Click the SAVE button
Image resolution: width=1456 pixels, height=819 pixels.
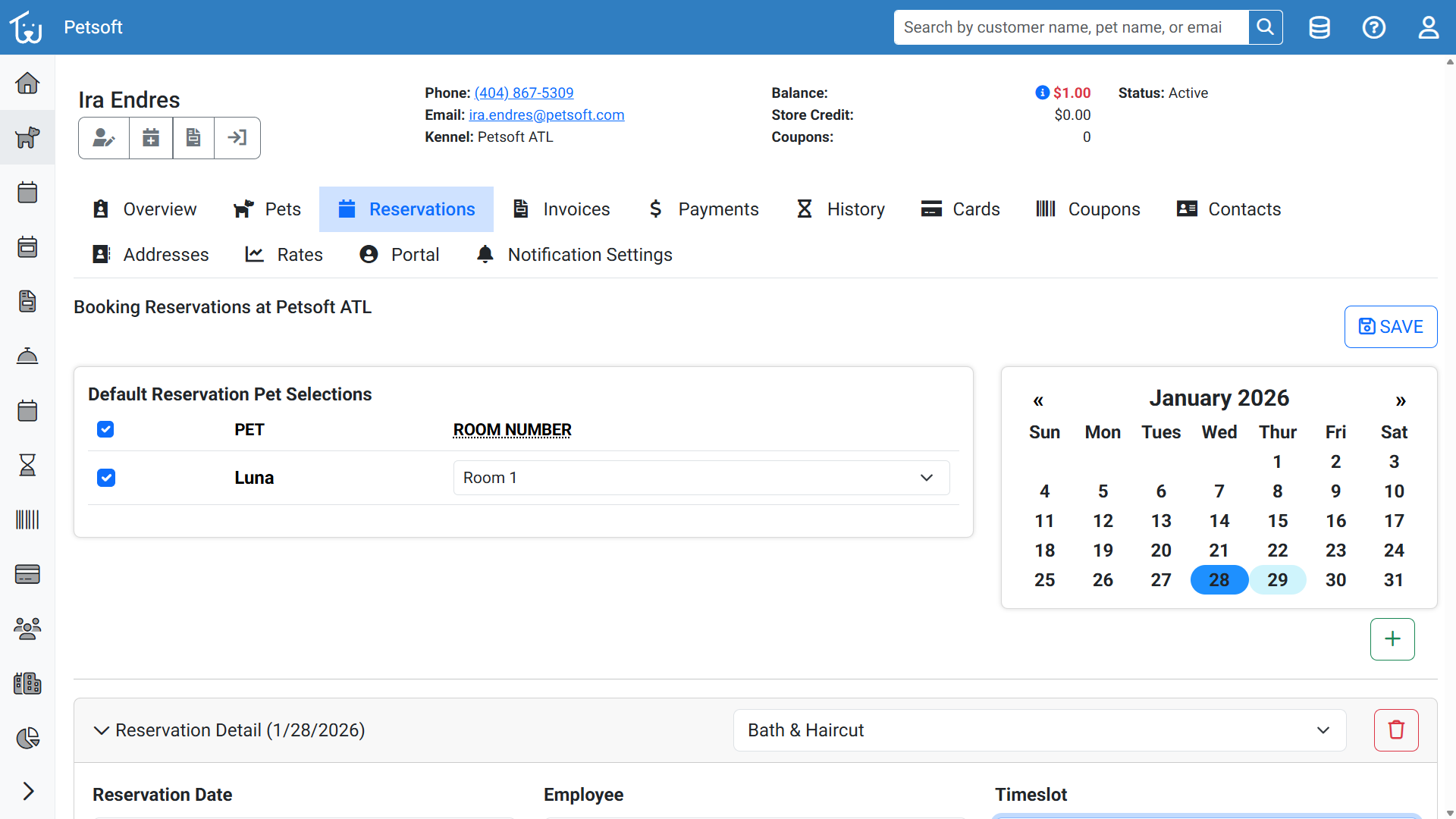(x=1391, y=326)
